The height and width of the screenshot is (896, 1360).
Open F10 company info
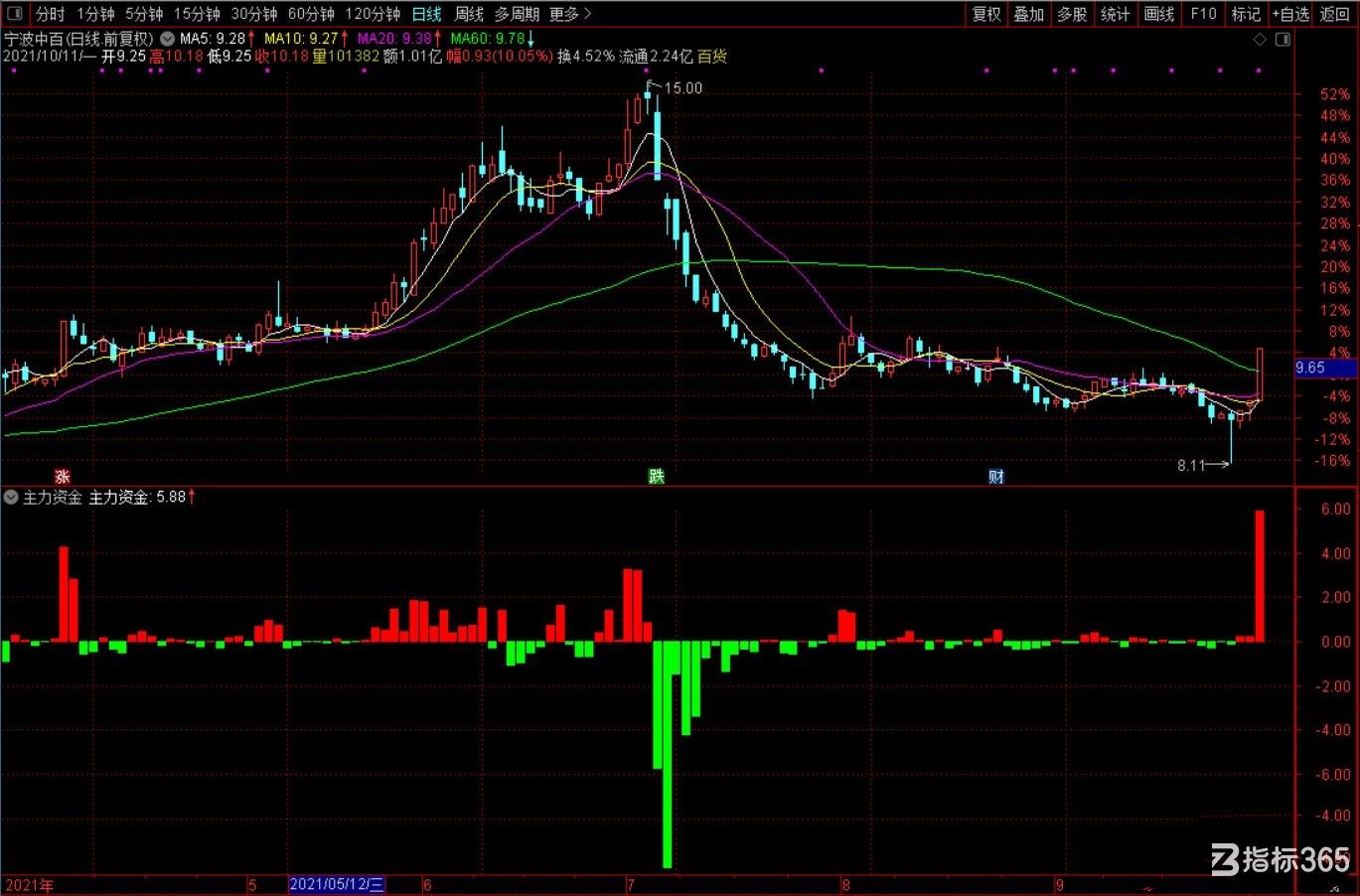[1203, 14]
